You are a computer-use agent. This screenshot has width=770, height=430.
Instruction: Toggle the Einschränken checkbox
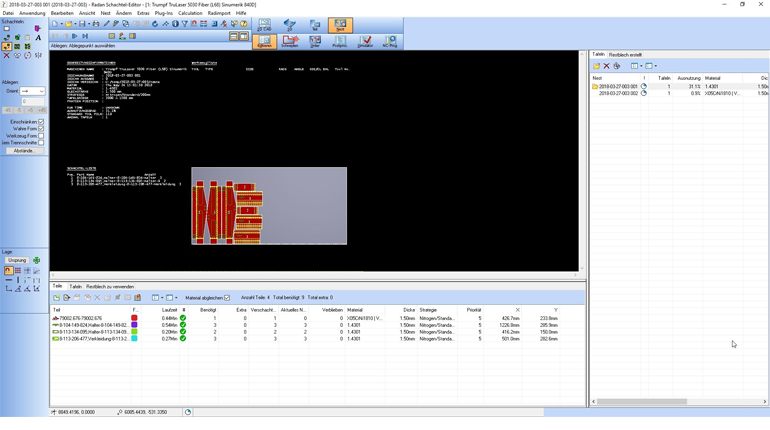[x=41, y=122]
